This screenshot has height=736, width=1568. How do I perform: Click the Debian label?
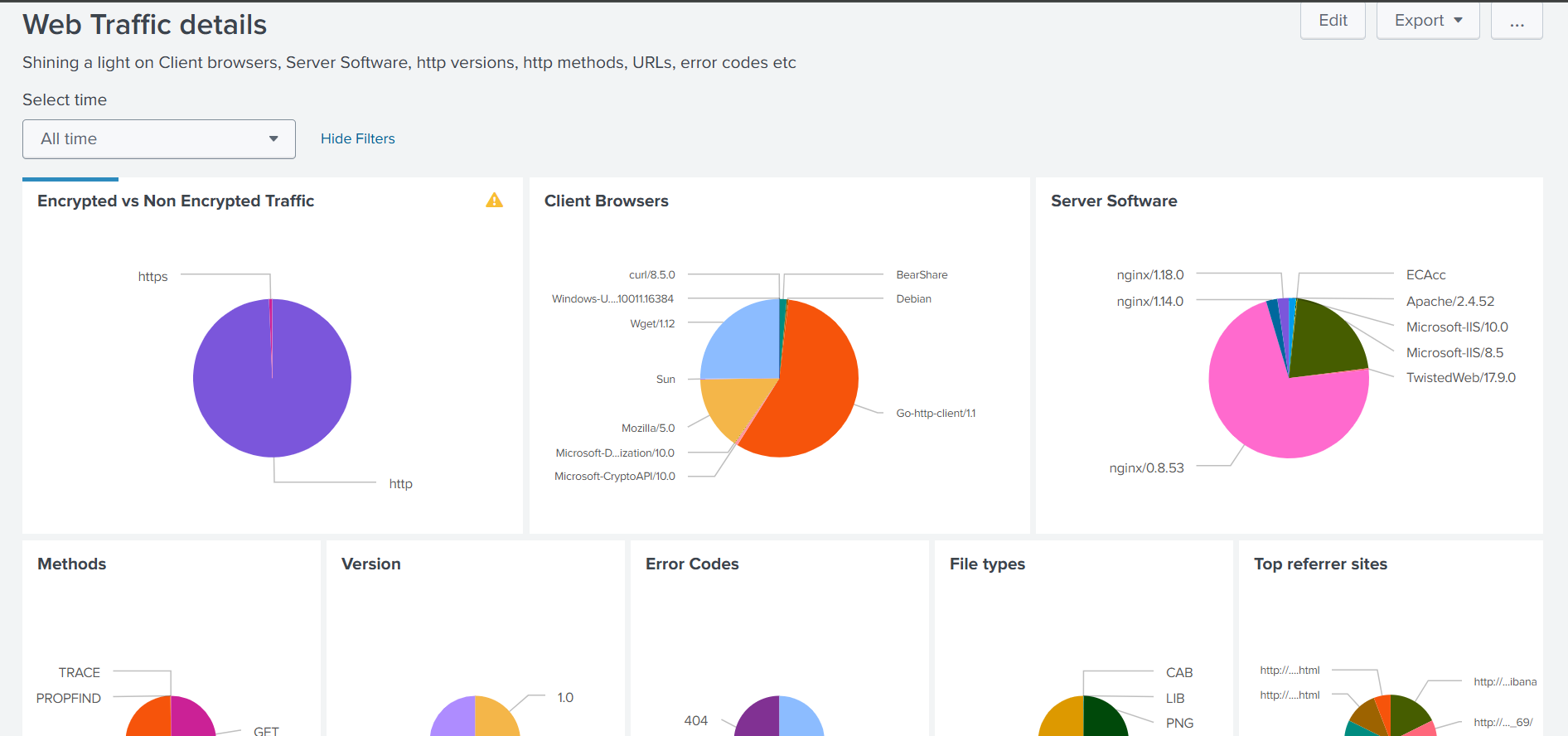click(x=914, y=299)
